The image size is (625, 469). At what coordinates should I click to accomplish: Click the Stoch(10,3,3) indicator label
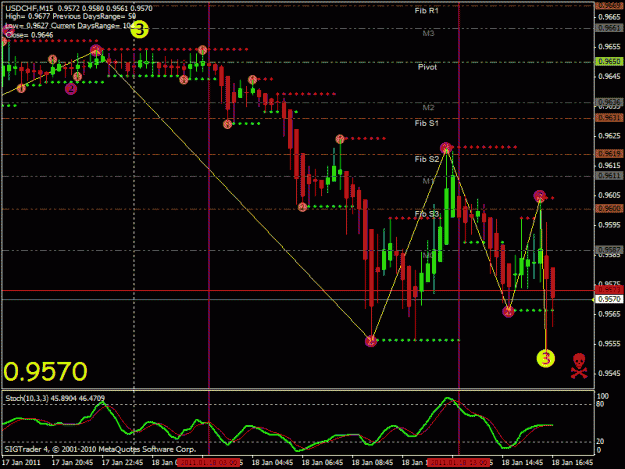[x=55, y=398]
